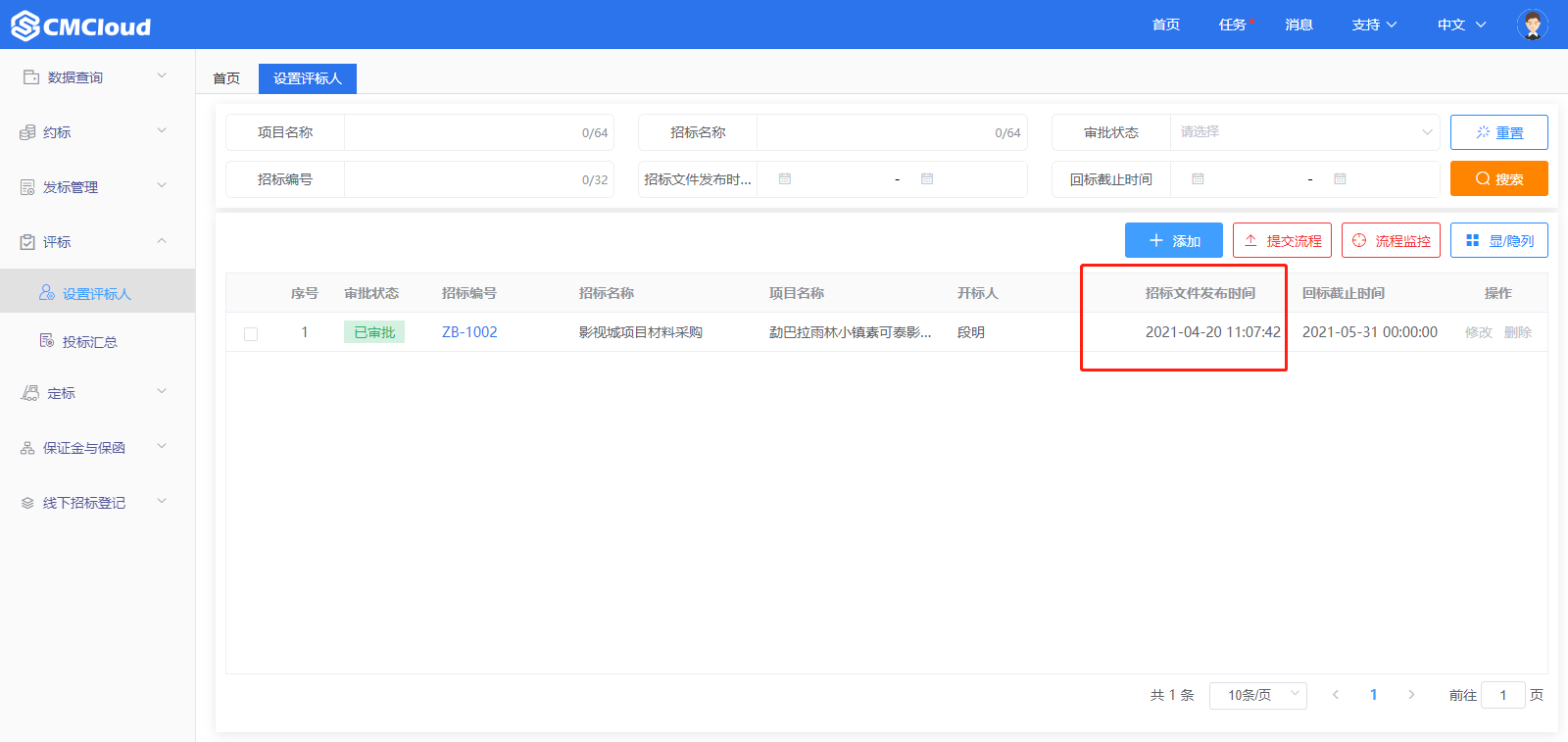
Task: Open the user avatar menu
Action: click(1532, 25)
